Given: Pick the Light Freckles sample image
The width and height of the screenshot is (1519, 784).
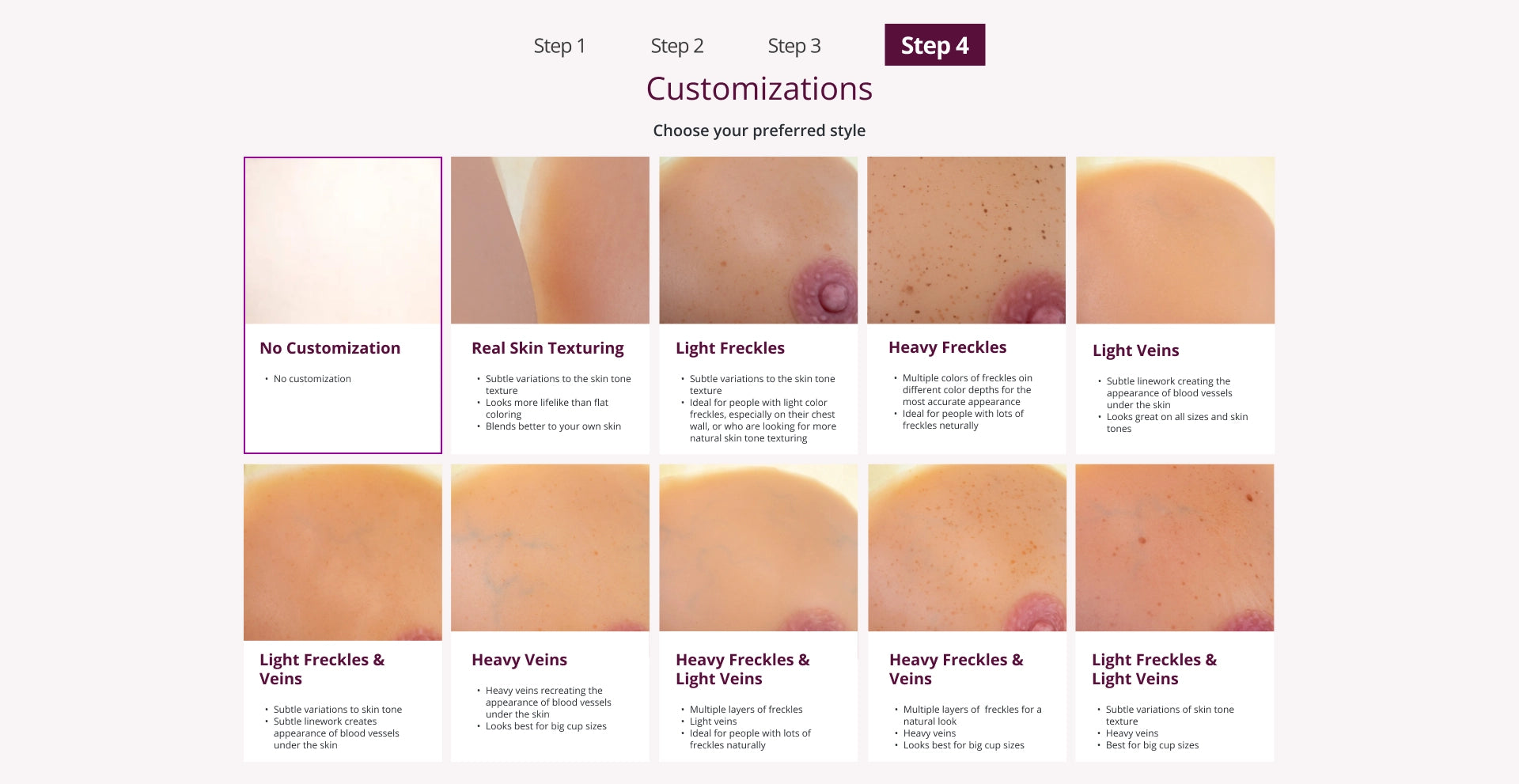Looking at the screenshot, I should click(x=758, y=240).
